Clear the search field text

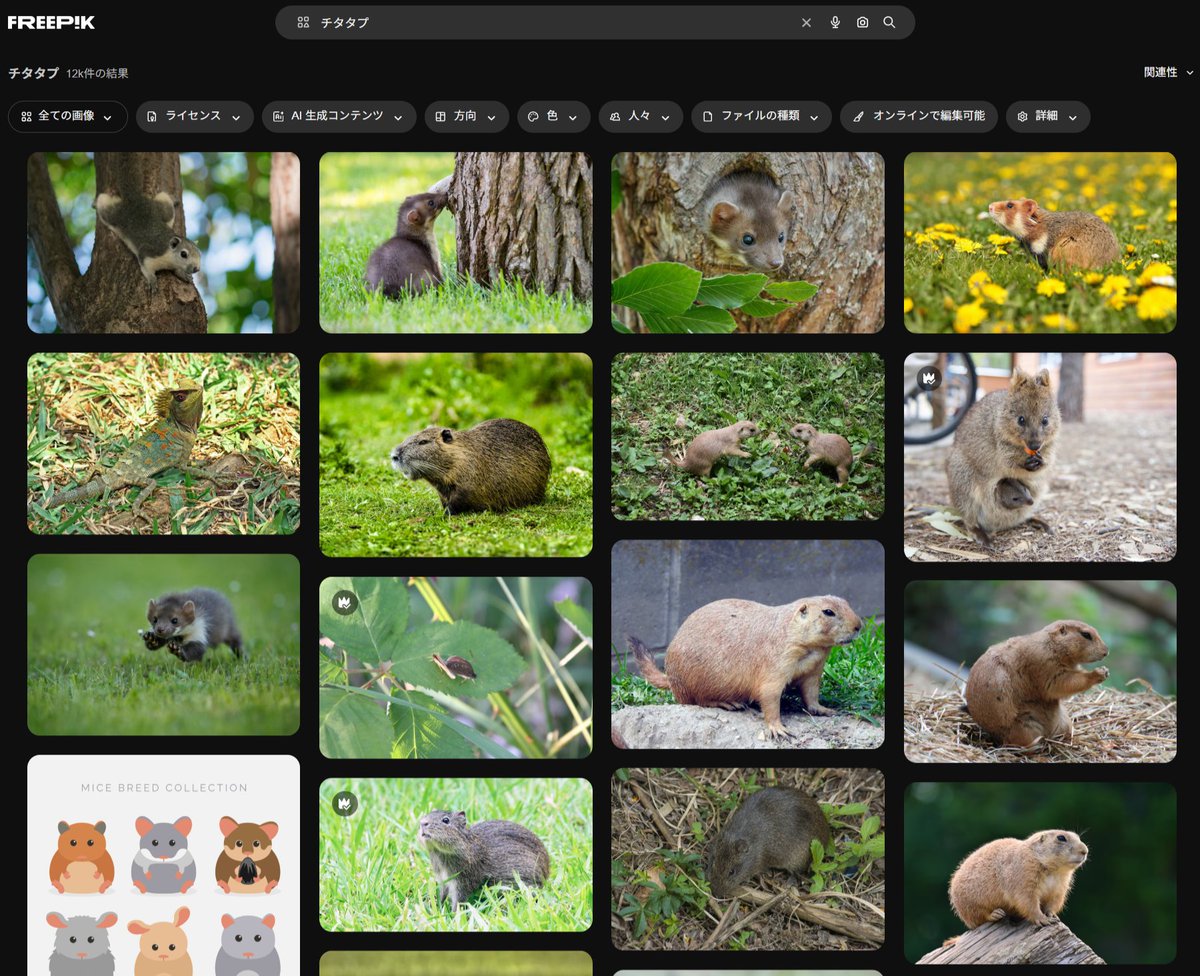[x=806, y=22]
